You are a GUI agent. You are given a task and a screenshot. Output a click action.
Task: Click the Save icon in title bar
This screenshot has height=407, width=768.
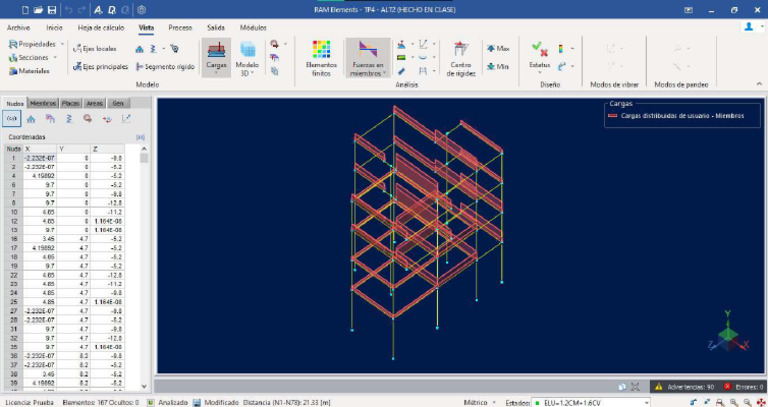coord(51,9)
